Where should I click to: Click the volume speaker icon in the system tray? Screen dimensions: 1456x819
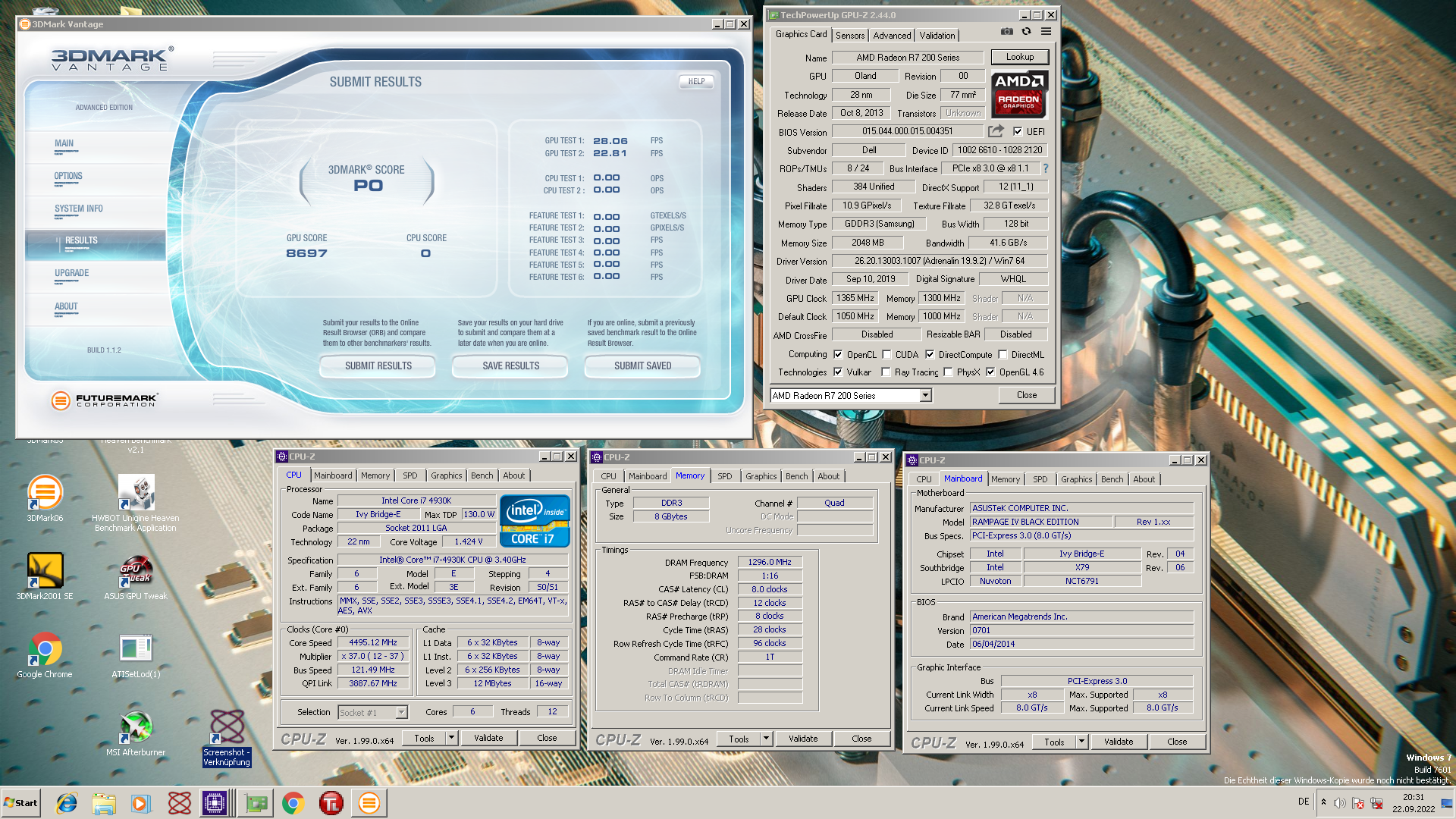pyautogui.click(x=1339, y=803)
